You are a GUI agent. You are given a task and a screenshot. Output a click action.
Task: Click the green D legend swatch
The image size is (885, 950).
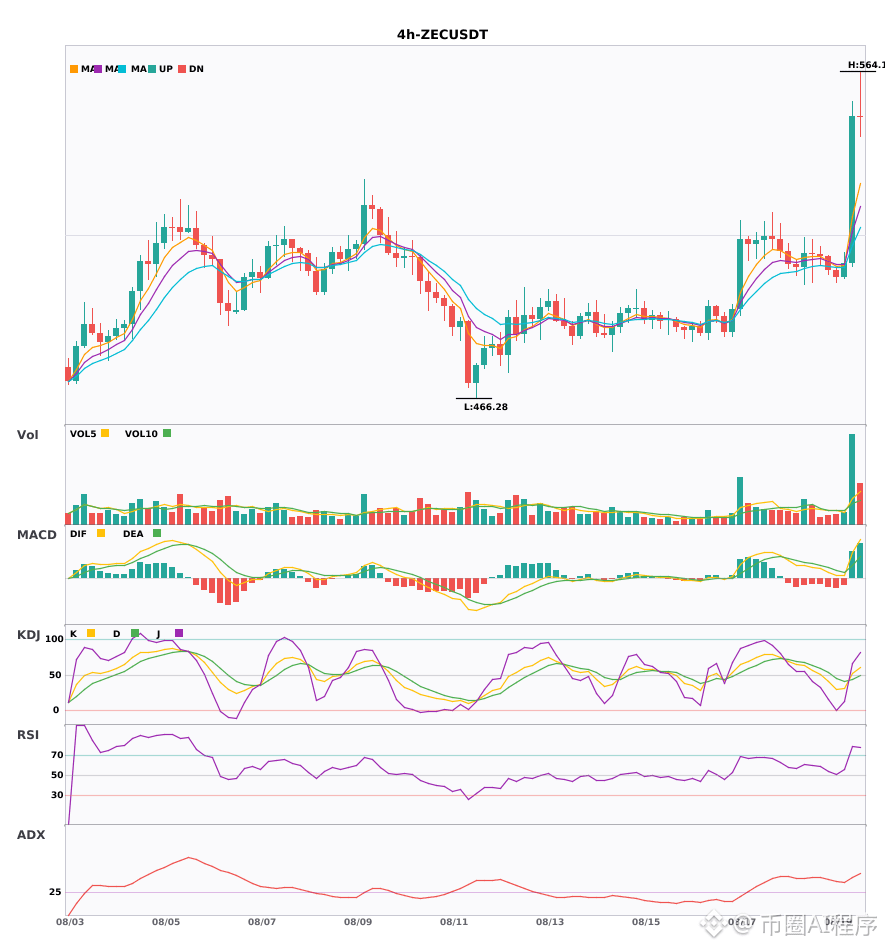(135, 633)
